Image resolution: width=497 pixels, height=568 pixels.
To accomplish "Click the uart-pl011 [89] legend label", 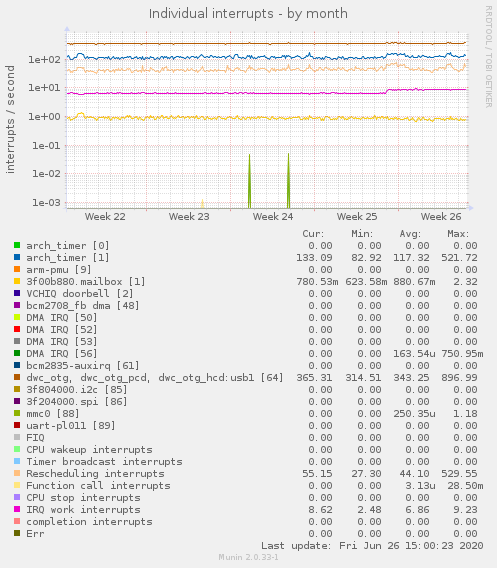I will click(71, 426).
